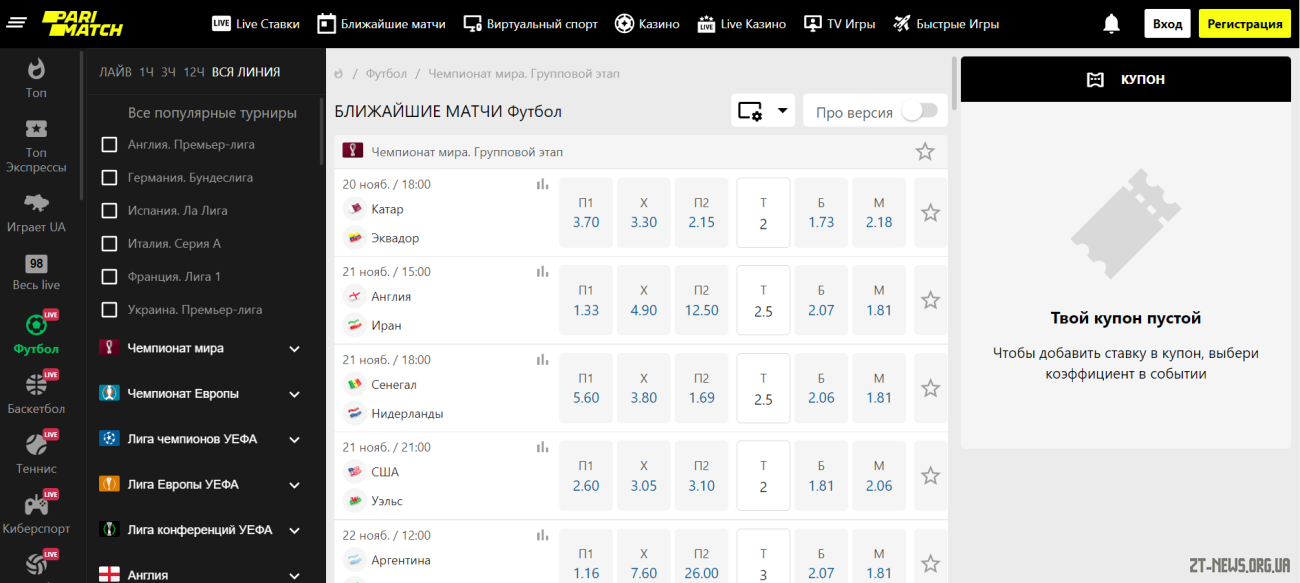1300x583 pixels.
Task: Select 12Ч time filter tab
Action: coord(194,72)
